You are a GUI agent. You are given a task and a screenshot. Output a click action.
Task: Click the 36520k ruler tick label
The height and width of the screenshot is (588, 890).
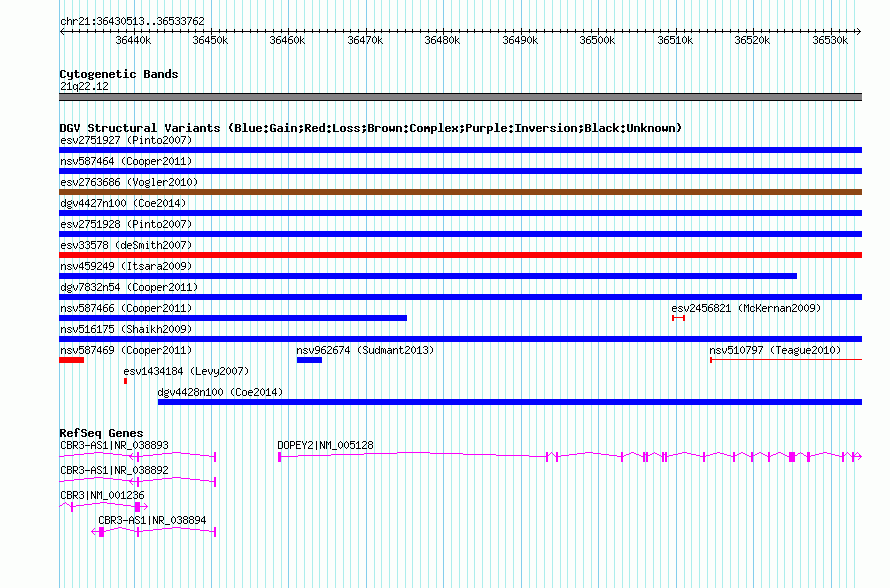pyautogui.click(x=753, y=40)
